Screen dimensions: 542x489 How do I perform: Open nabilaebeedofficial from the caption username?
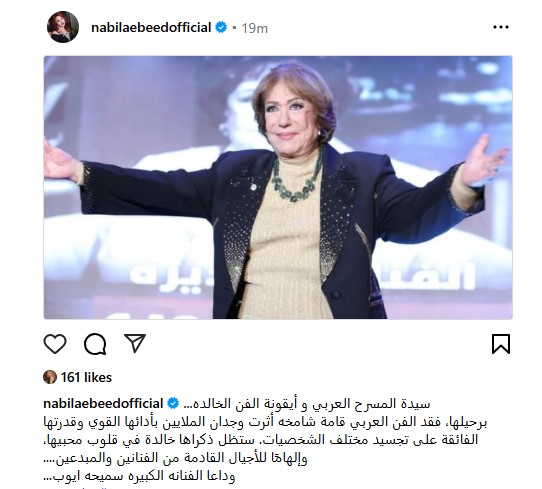[103, 403]
